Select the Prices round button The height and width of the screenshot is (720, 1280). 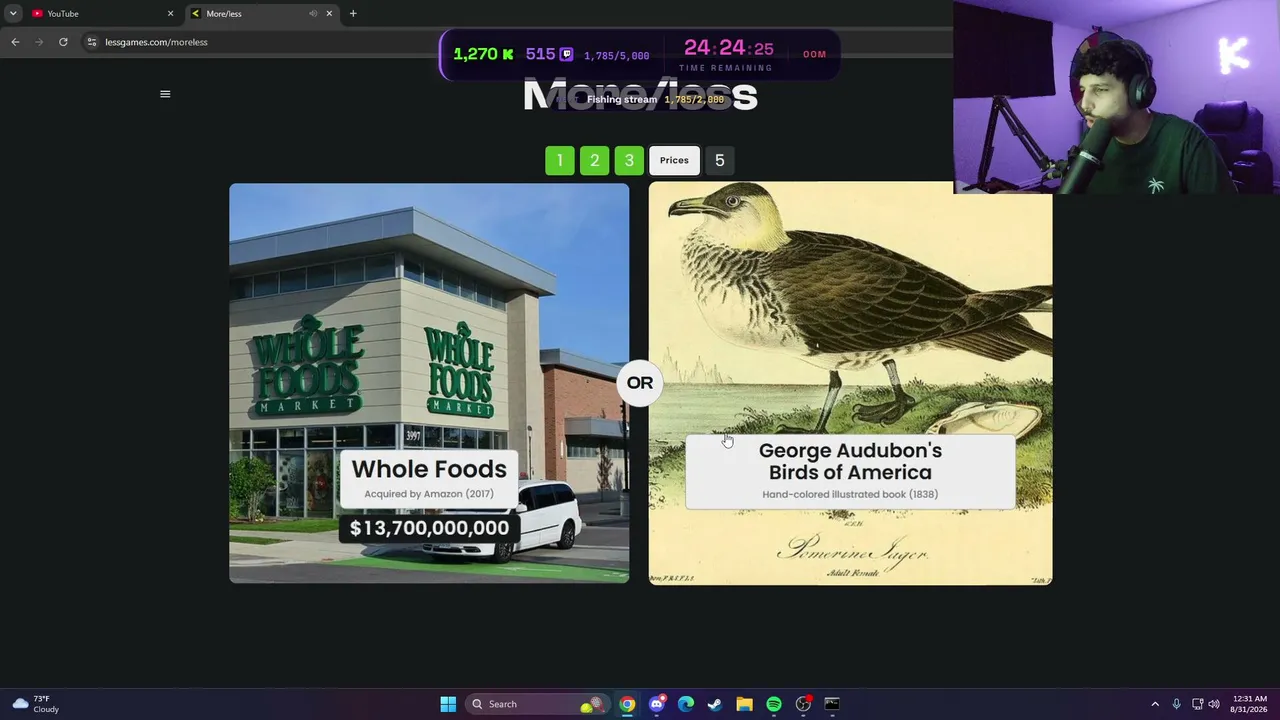coord(674,160)
